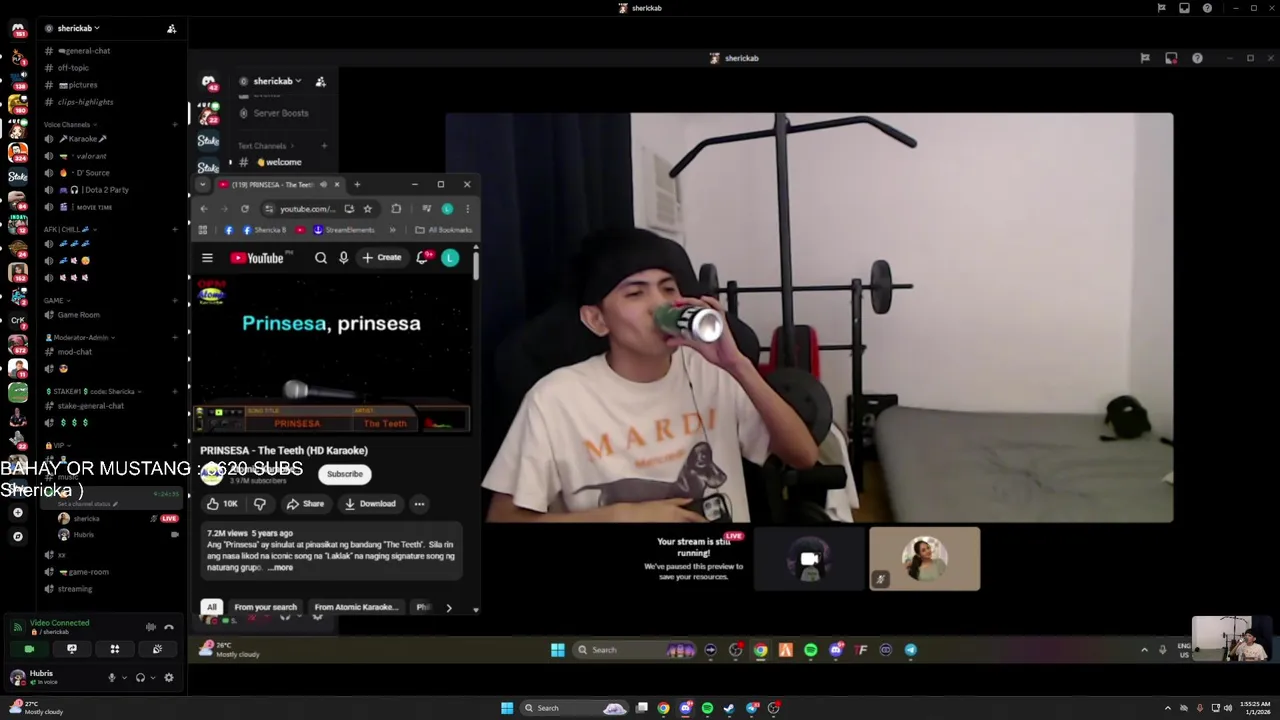This screenshot has height=720, width=1280.
Task: Show hidden tray icons chevron on bottom taskbar
Action: click(x=1167, y=708)
